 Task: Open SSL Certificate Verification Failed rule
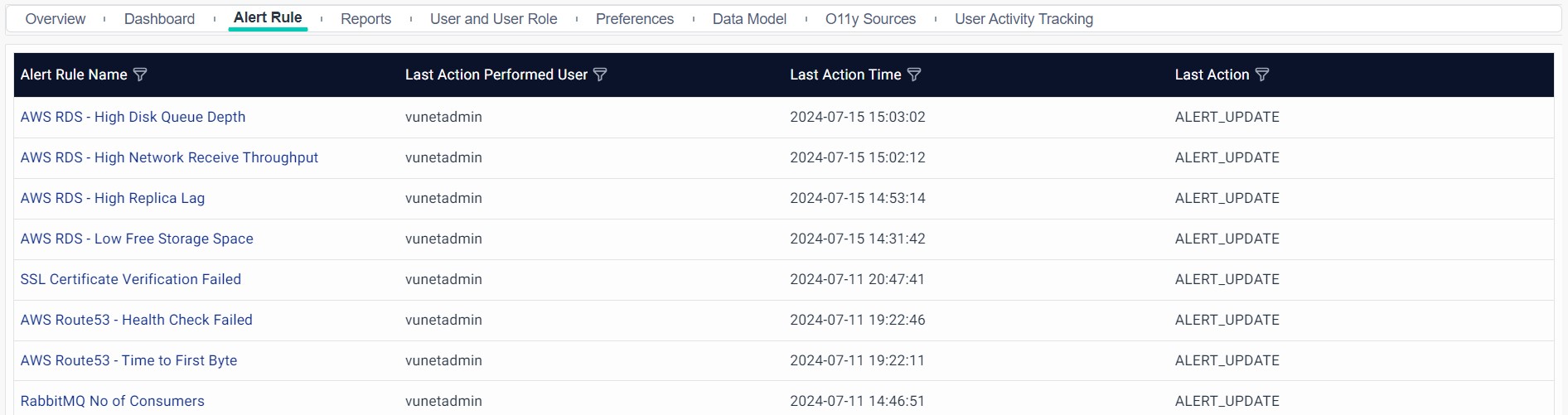point(131,279)
